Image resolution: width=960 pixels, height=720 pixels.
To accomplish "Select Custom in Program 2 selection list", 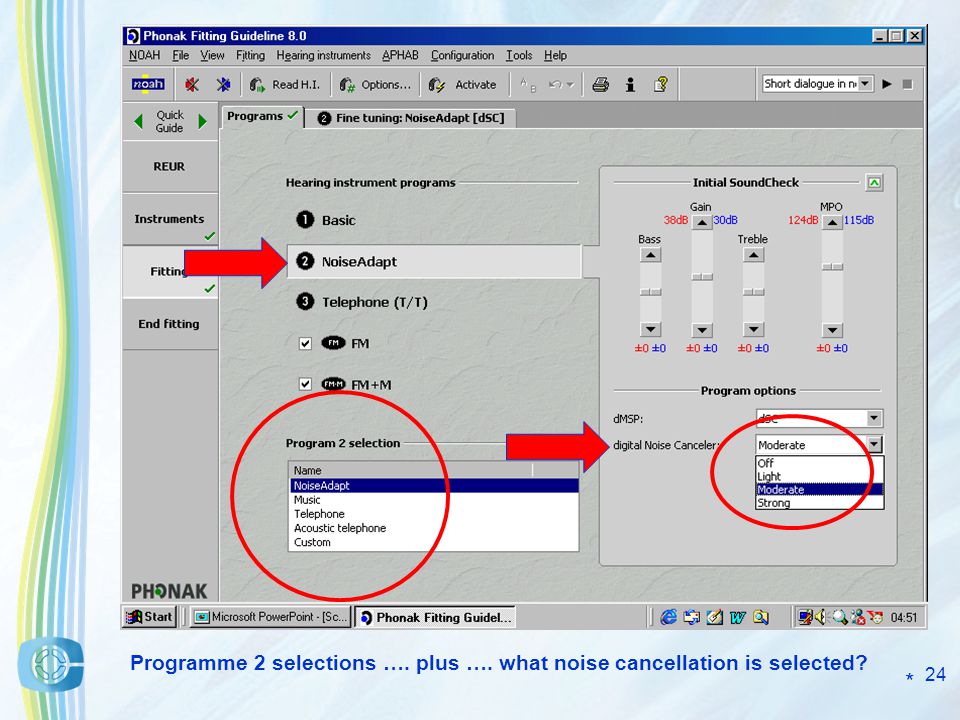I will (434, 542).
